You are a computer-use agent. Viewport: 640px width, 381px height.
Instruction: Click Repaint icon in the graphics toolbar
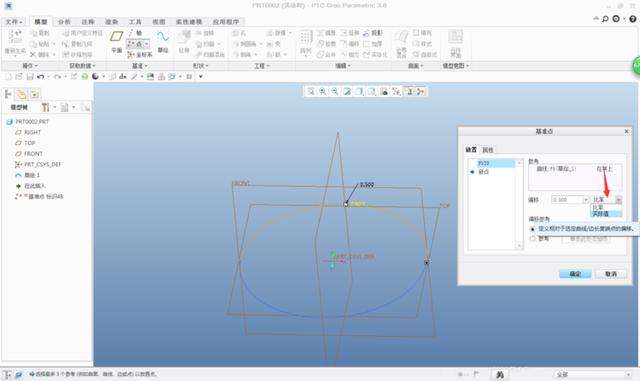point(347,91)
